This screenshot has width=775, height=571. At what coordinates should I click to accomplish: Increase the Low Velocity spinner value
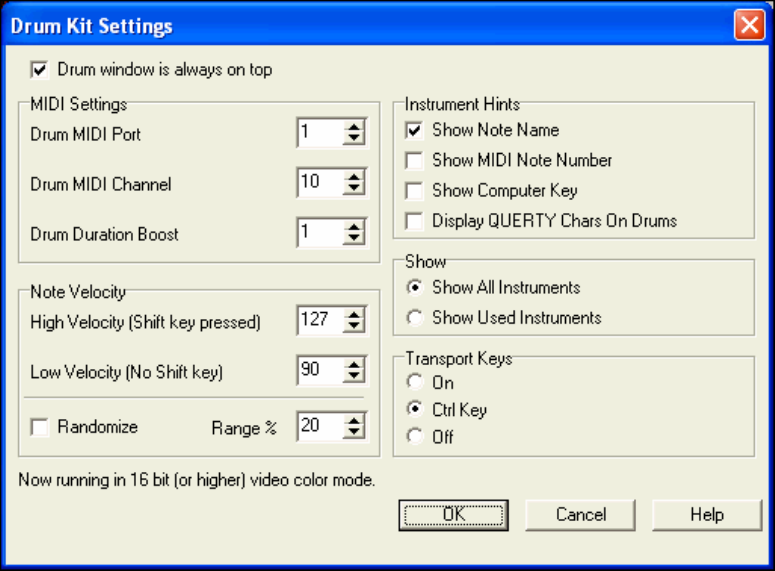point(353,364)
